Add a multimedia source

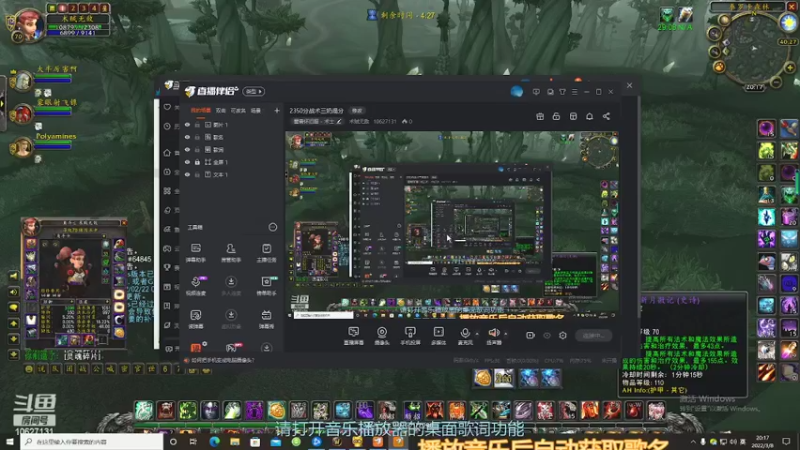tap(438, 336)
